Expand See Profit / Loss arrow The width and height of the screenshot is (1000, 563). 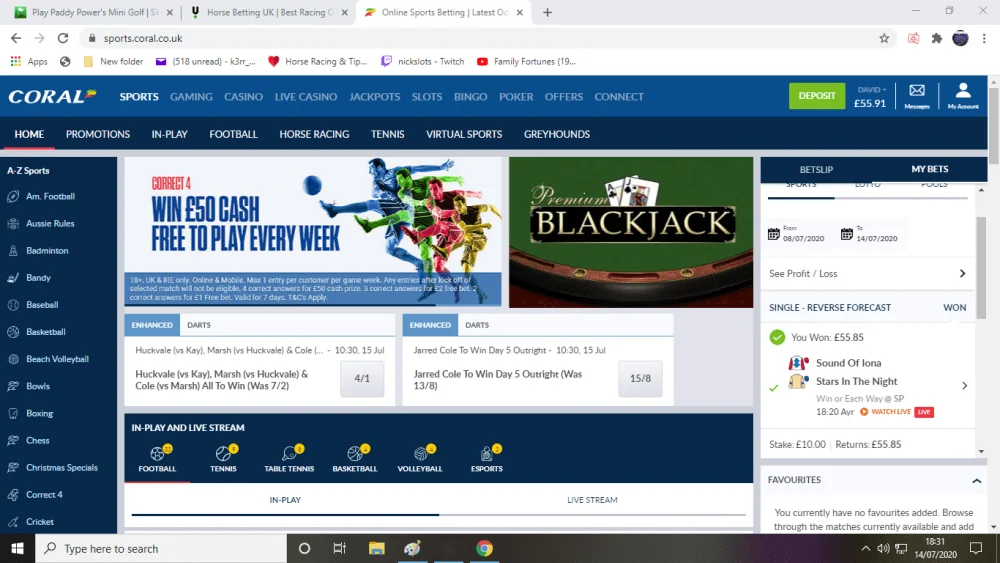962,274
